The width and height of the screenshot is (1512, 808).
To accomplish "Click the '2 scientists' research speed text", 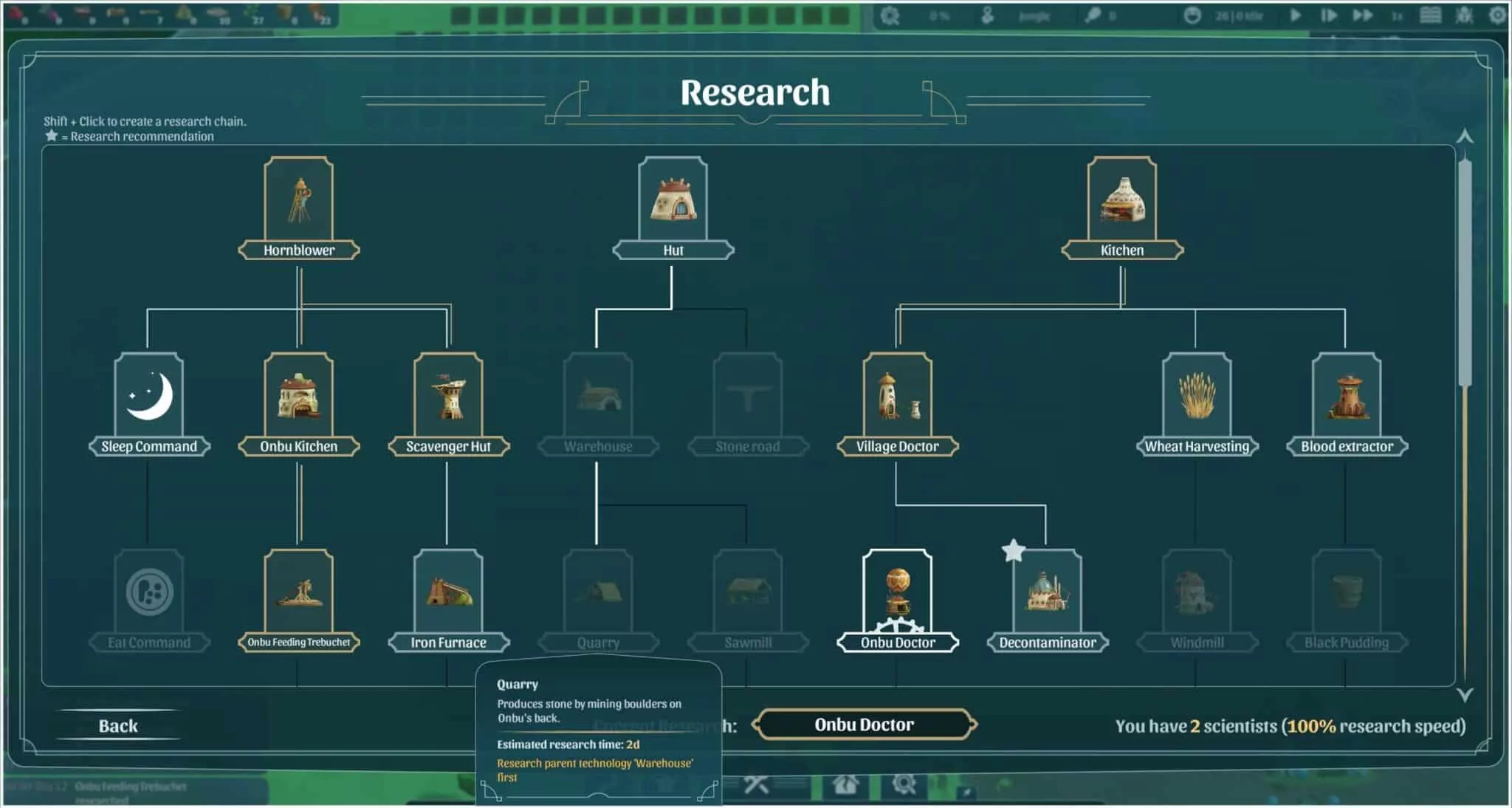I will click(x=1291, y=726).
